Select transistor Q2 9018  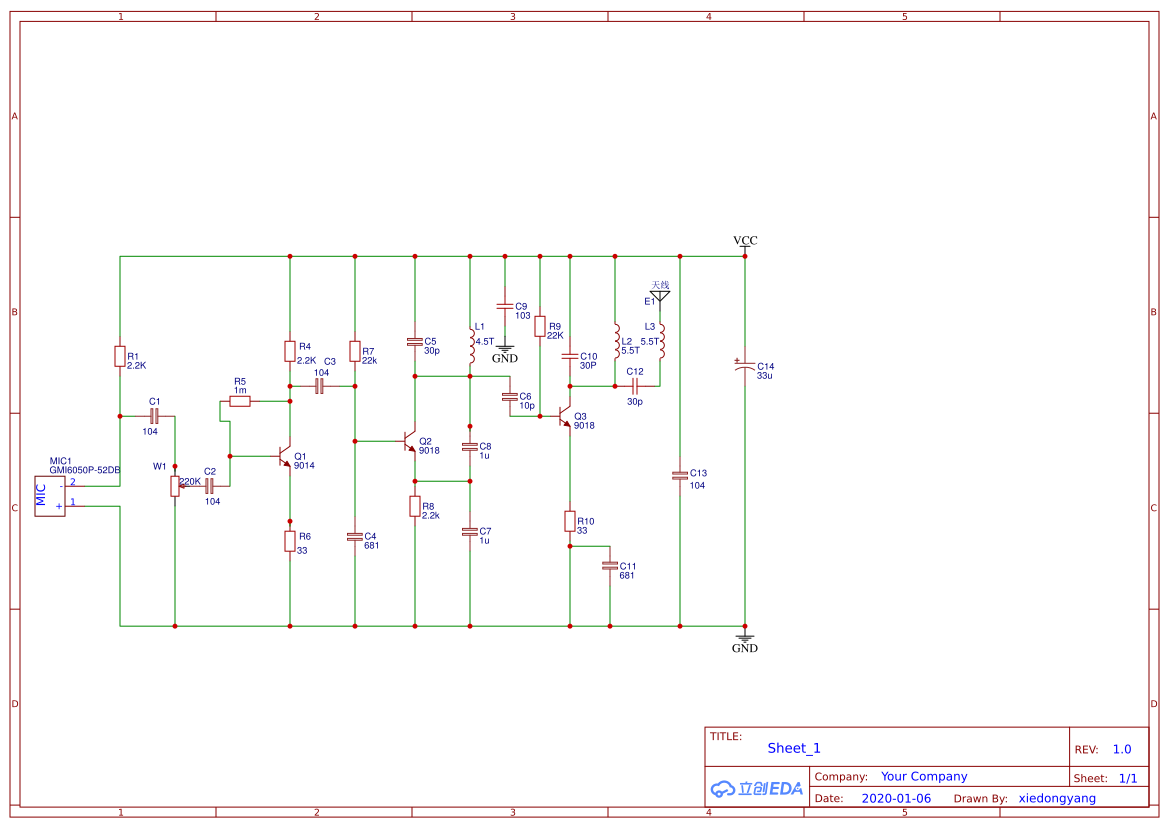[x=409, y=441]
